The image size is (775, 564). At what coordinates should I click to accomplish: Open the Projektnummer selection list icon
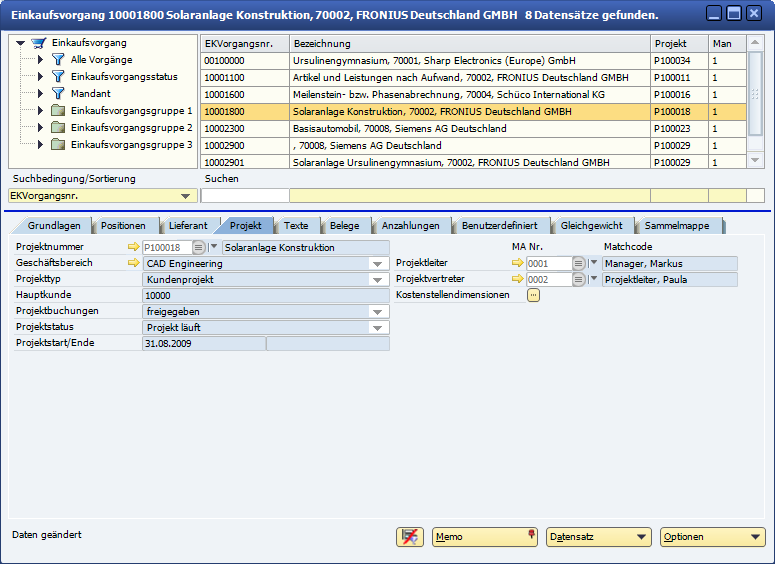point(198,247)
